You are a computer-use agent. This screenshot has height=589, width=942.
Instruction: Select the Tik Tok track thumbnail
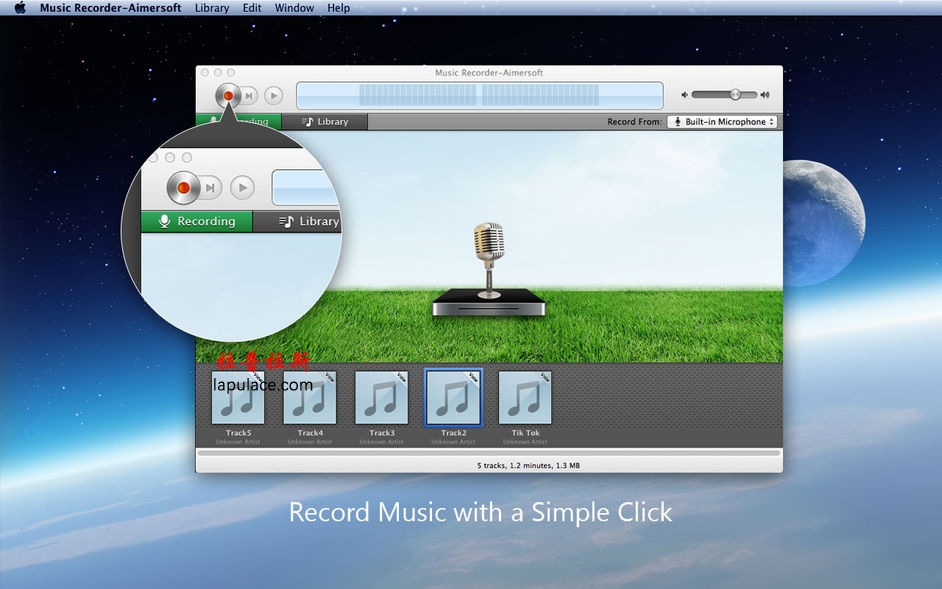pos(525,398)
